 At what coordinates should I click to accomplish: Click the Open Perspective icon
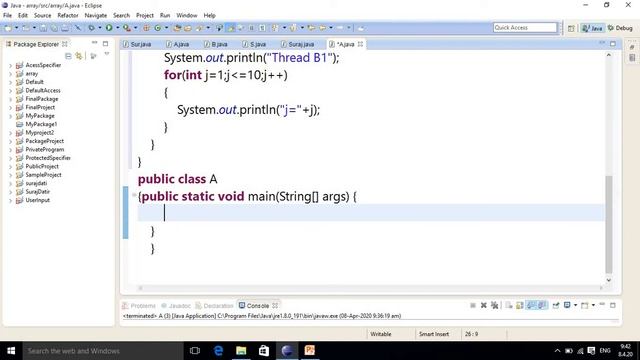click(571, 28)
